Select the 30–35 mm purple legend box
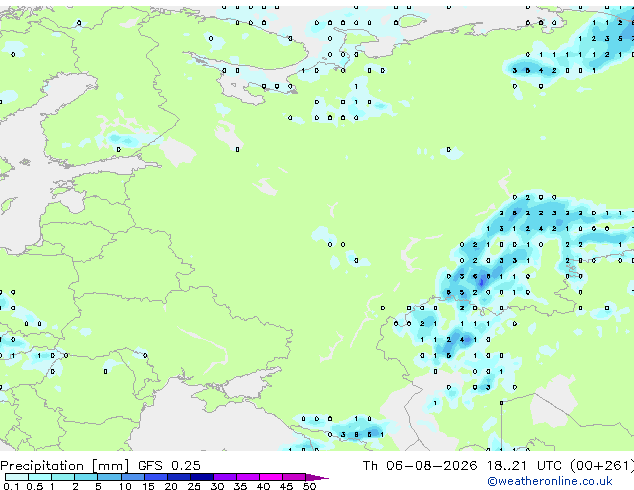This screenshot has width=634, height=490. coord(225,477)
